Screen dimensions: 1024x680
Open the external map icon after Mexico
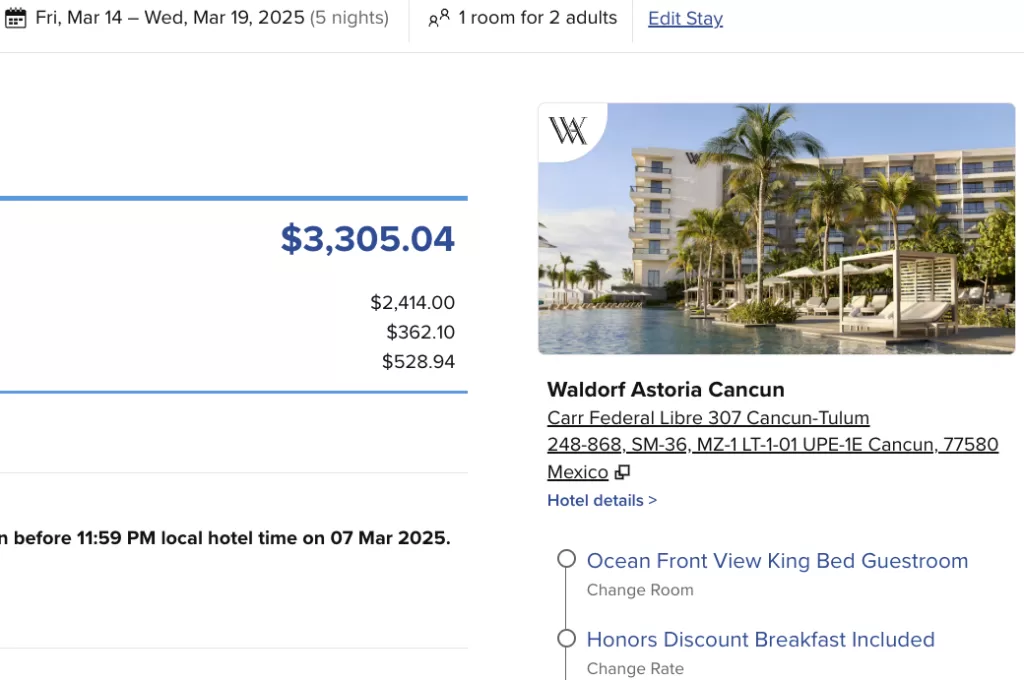(x=622, y=472)
